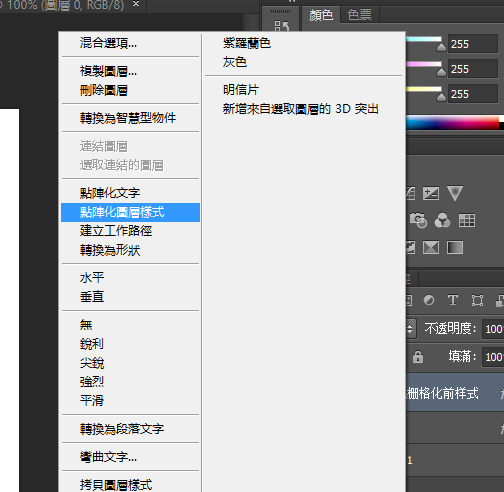504x492 pixels.
Task: Pick 紫羅蘭色 layer color label
Action: coord(303,43)
